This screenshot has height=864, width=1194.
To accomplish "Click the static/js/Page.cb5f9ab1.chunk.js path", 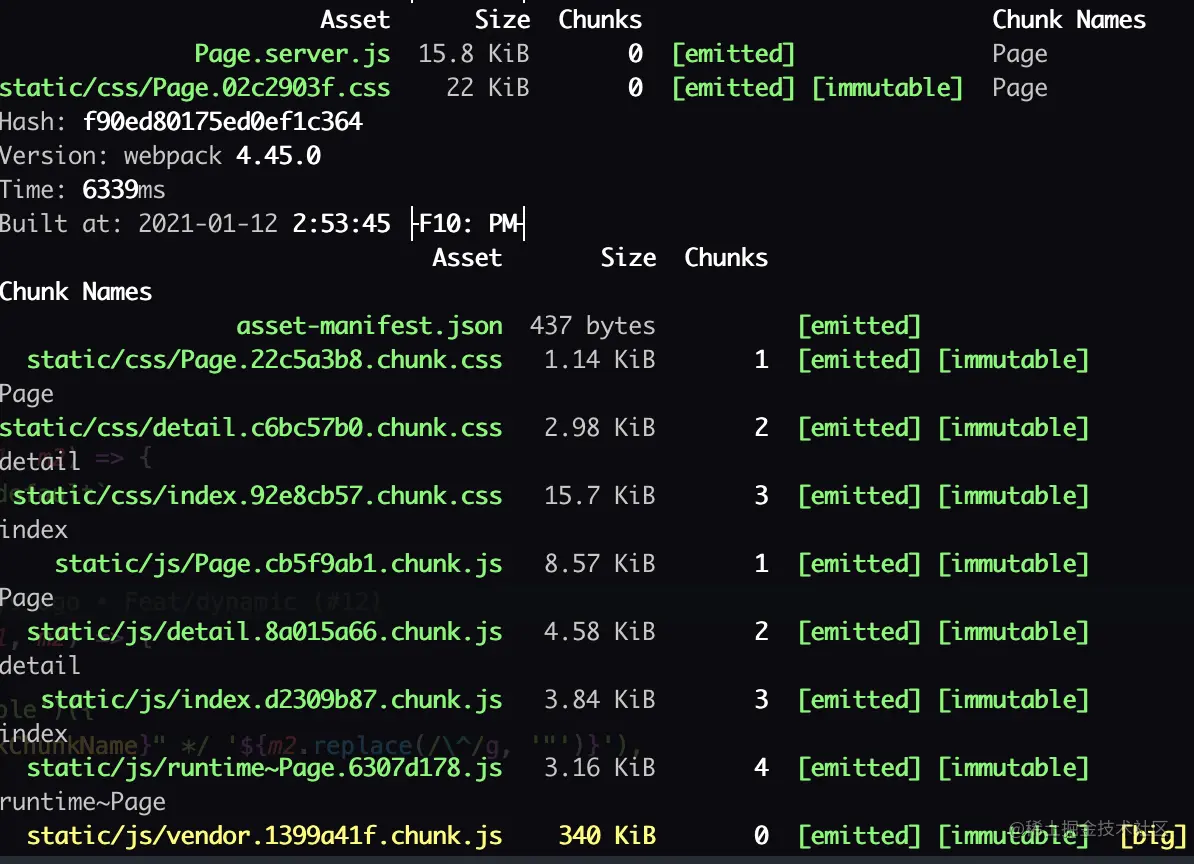I will tap(278, 564).
